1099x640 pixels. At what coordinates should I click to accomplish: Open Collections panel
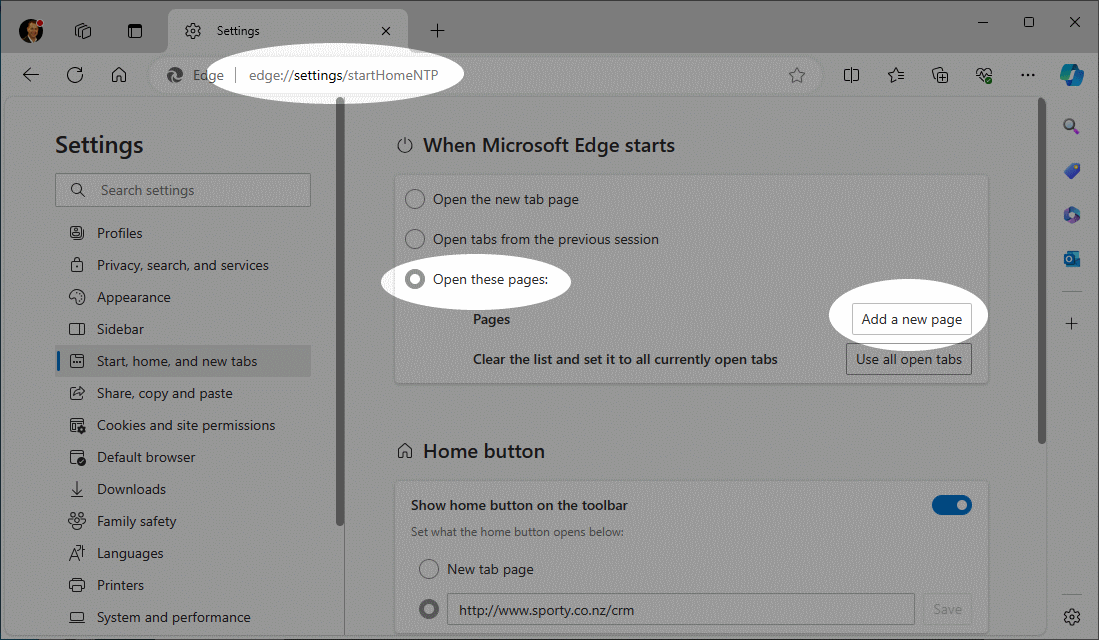[x=940, y=75]
